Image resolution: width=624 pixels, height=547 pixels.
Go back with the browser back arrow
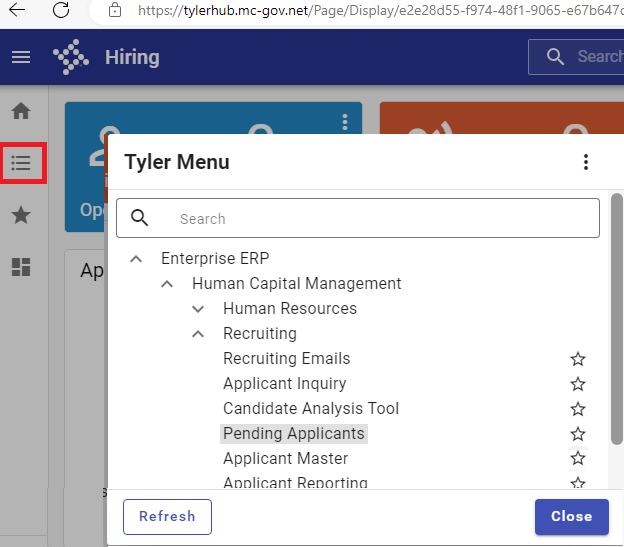click(x=17, y=10)
